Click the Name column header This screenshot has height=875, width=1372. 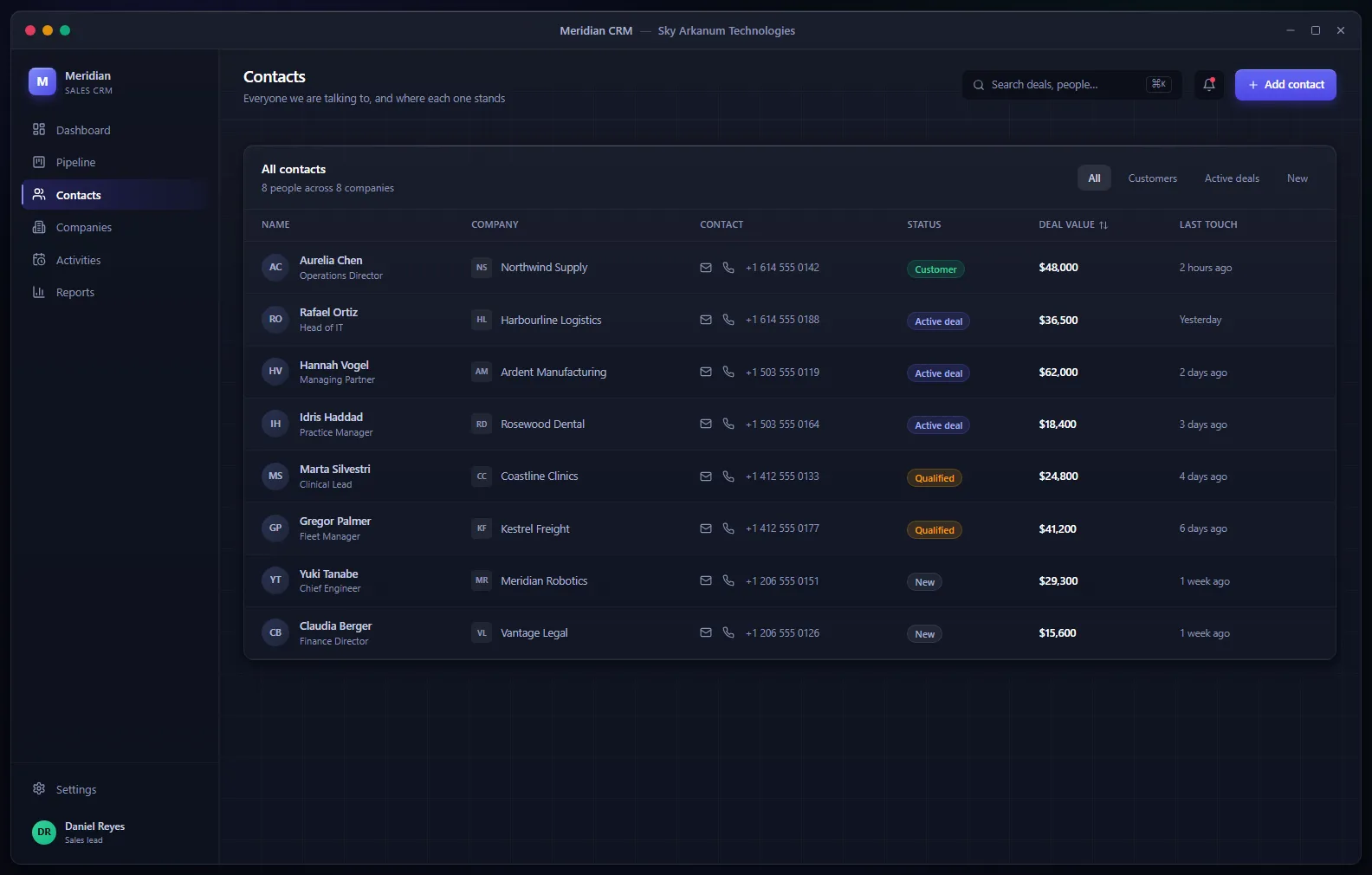click(275, 224)
